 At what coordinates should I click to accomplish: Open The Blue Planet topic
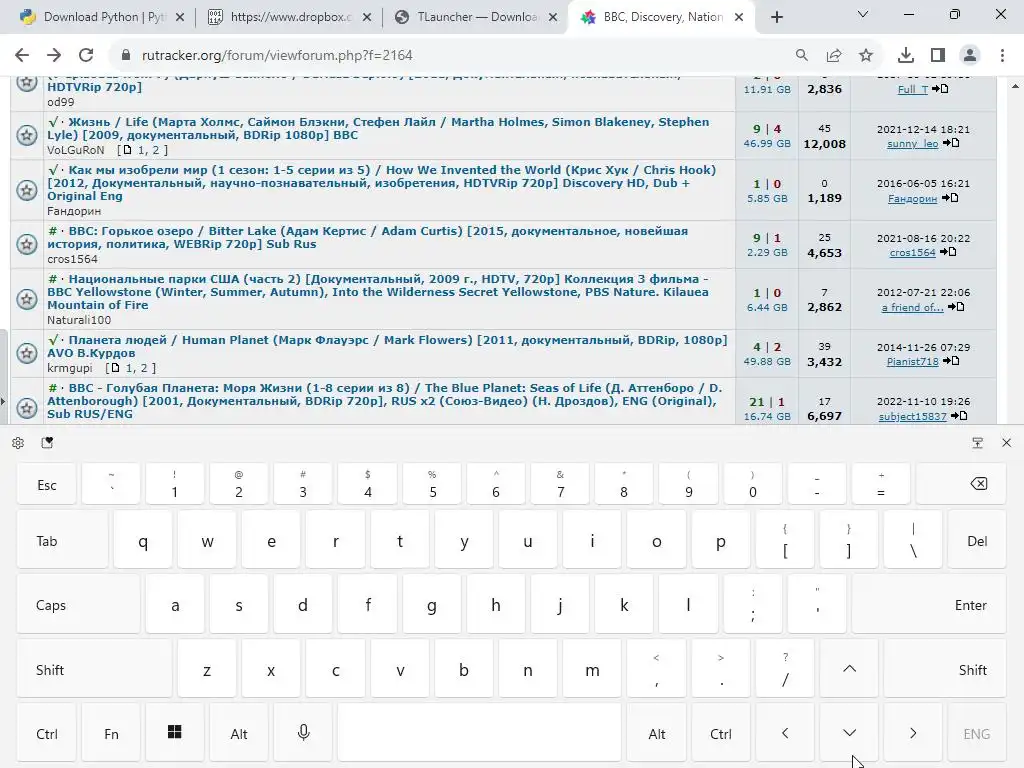coord(385,401)
